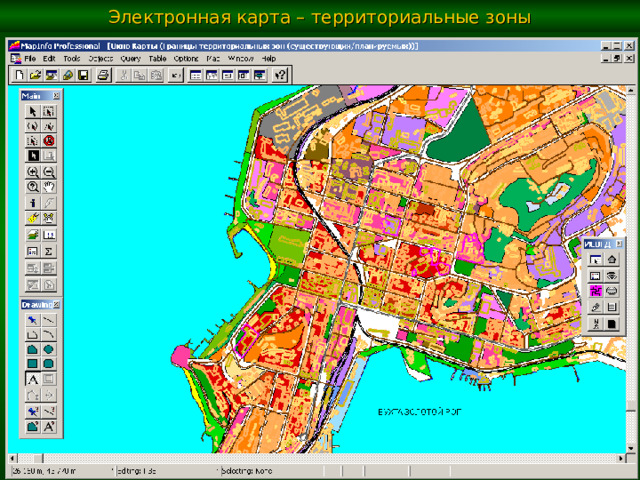This screenshot has width=640, height=480.
Task: Choose the Boundary Select tool
Action: [x=33, y=141]
